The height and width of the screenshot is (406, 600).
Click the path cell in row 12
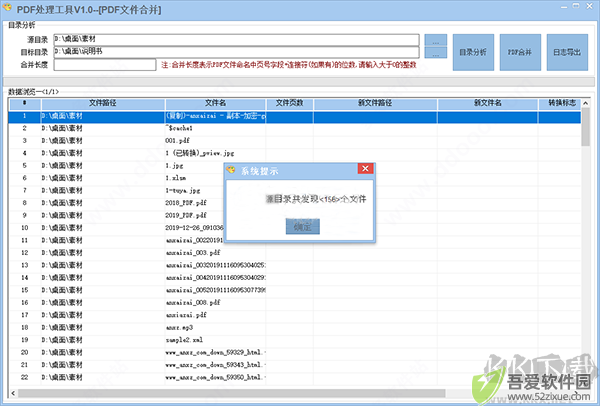pyautogui.click(x=103, y=253)
